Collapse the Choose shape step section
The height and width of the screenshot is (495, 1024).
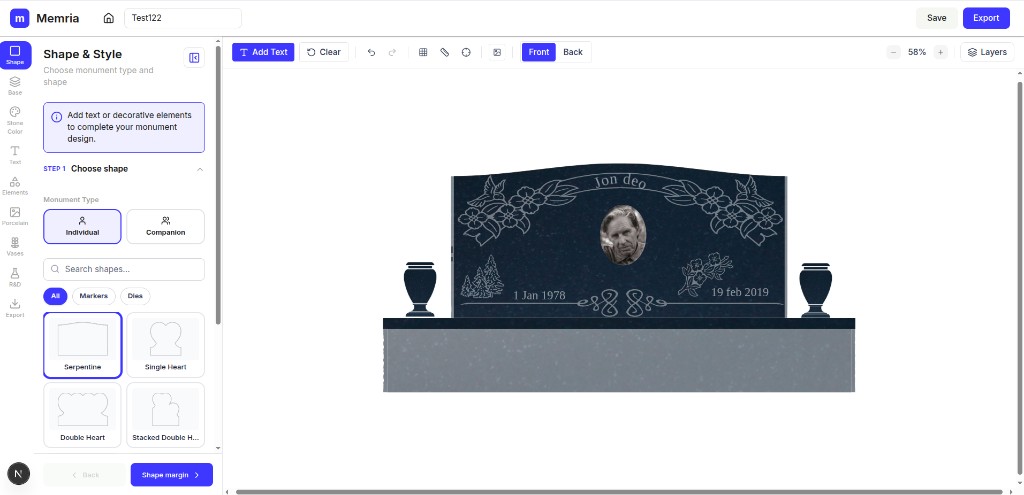click(x=200, y=169)
